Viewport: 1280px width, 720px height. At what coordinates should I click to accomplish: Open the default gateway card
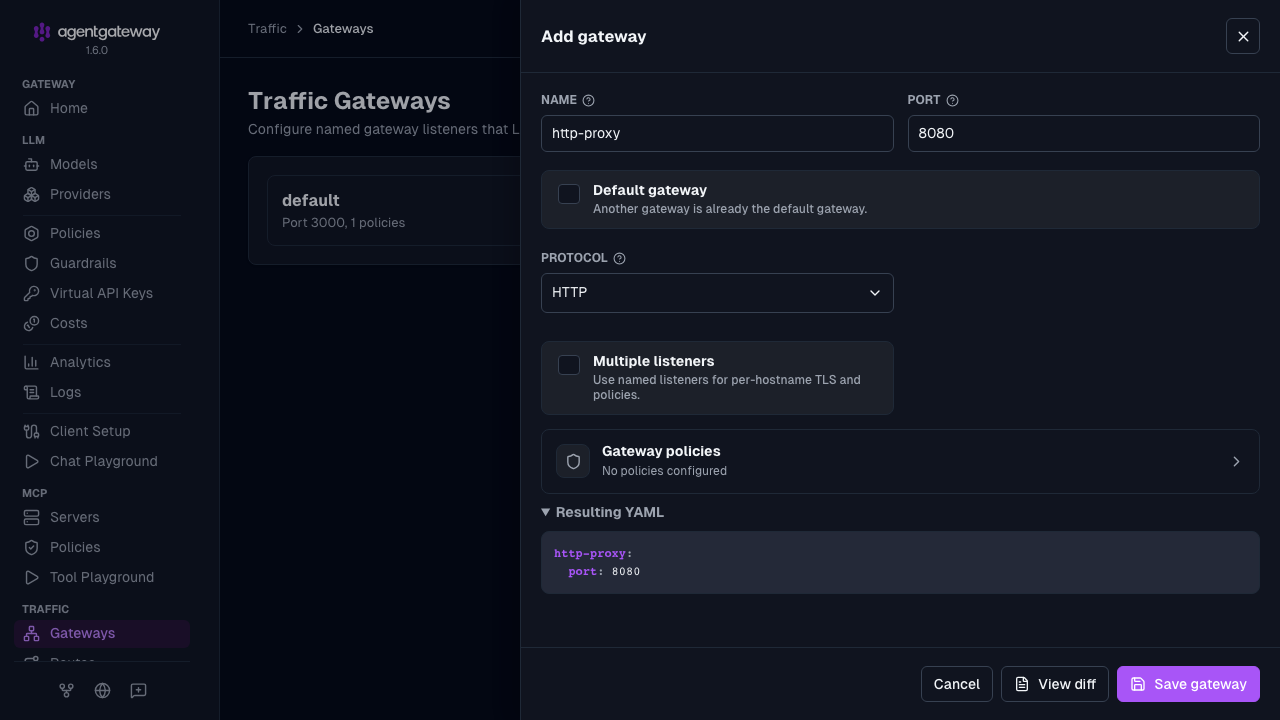(393, 211)
